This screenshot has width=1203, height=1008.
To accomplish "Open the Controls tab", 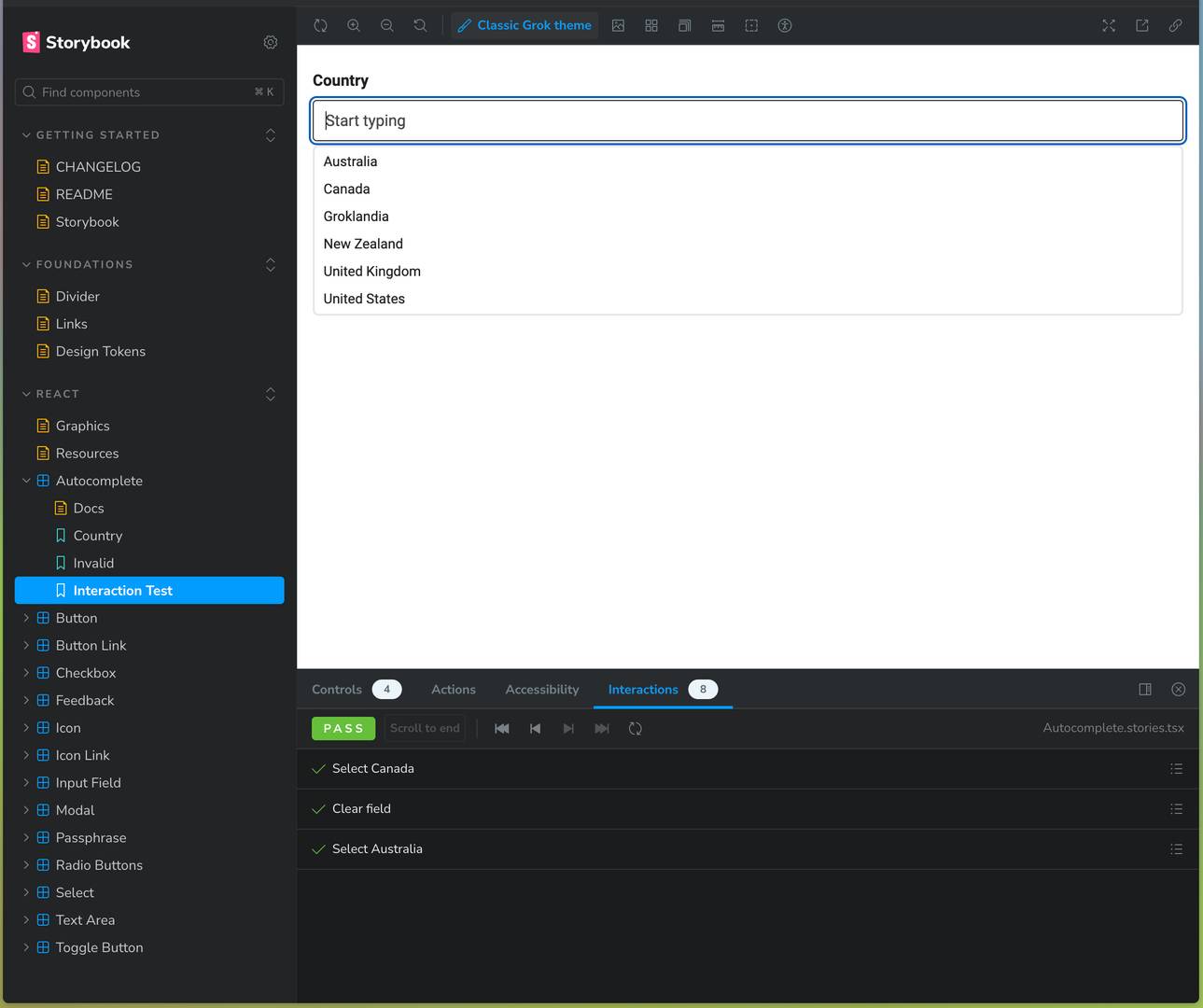I will point(336,689).
